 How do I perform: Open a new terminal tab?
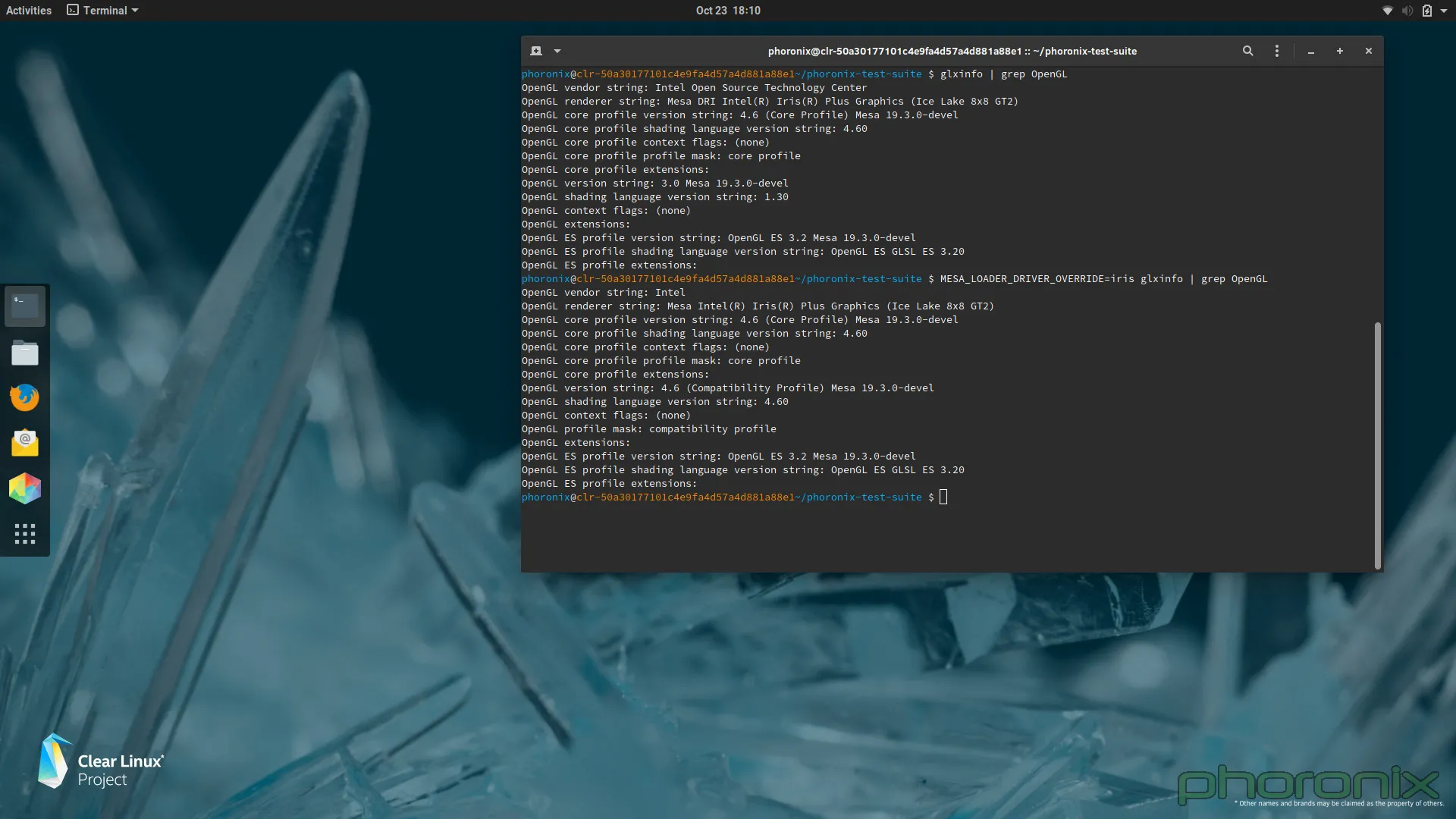536,51
